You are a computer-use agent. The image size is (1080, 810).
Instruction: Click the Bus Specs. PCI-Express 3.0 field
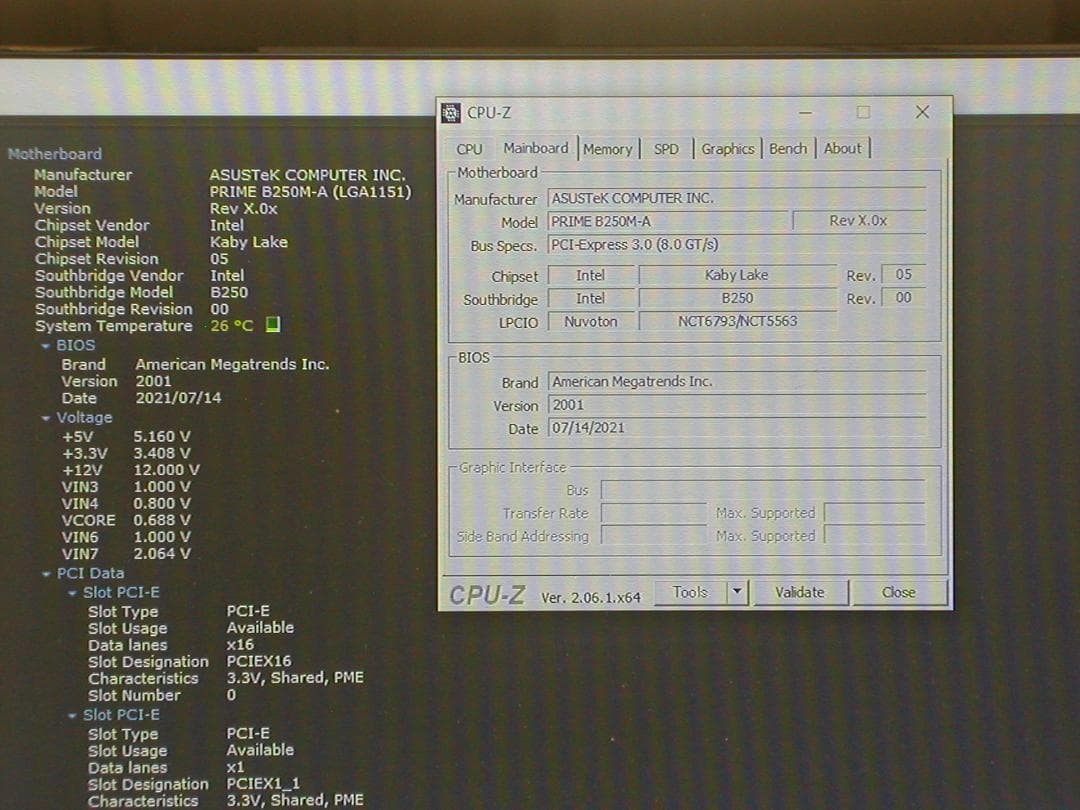coord(737,245)
